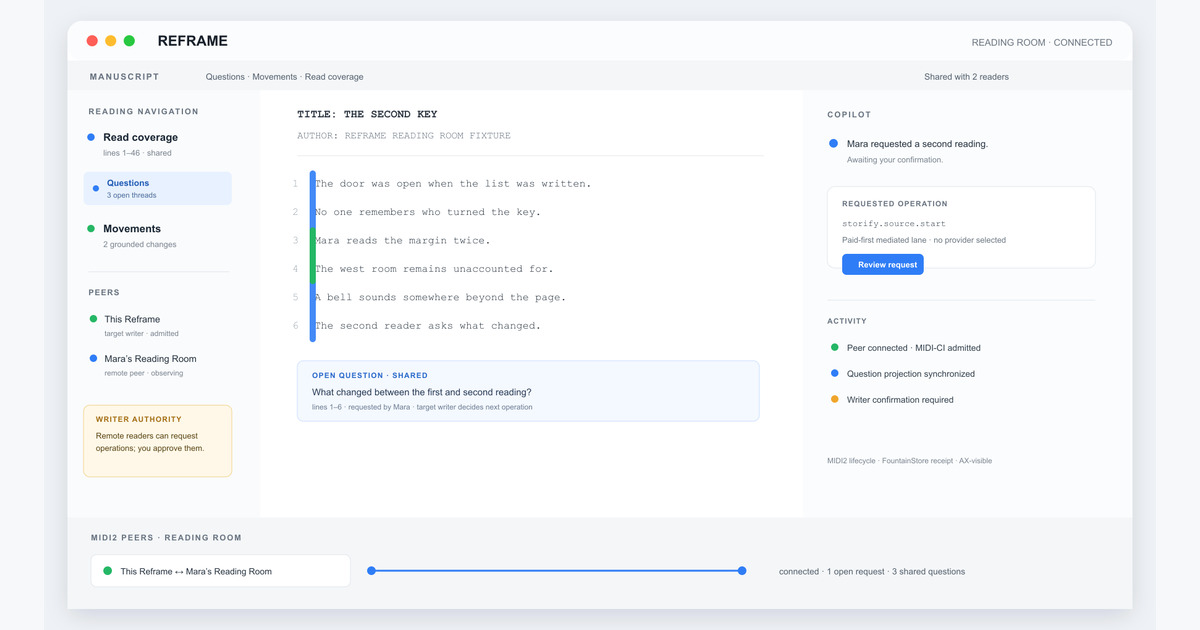The height and width of the screenshot is (630, 1200).
Task: Open the open question card 'What changed between'
Action: coord(528,391)
